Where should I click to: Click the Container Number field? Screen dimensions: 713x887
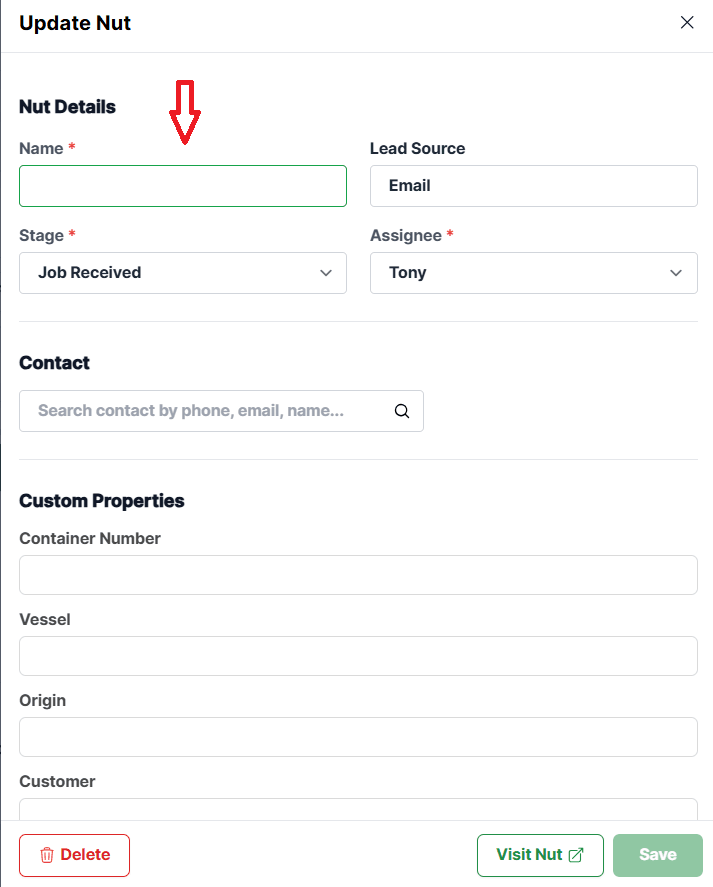(358, 575)
